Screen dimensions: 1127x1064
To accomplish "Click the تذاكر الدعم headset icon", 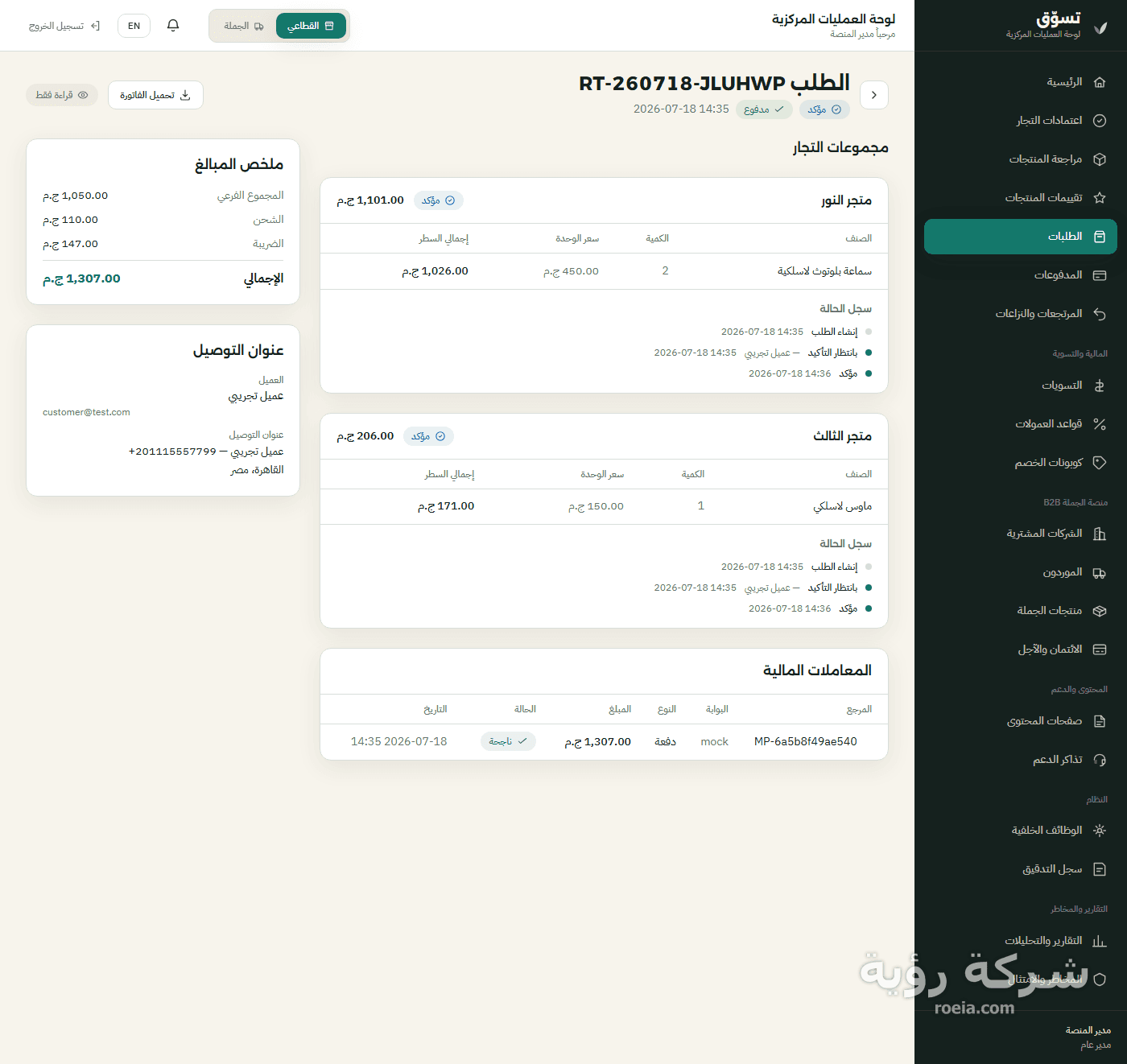I will pos(1100,760).
